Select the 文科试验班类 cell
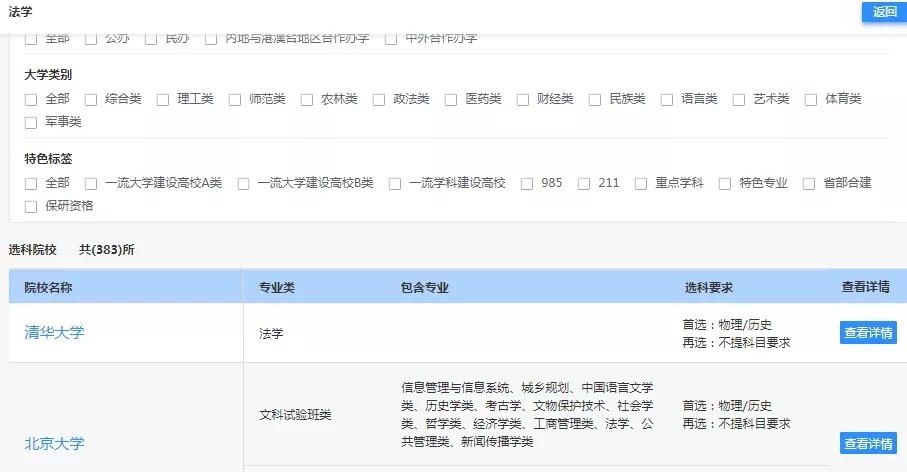This screenshot has height=472, width=907. (x=295, y=415)
